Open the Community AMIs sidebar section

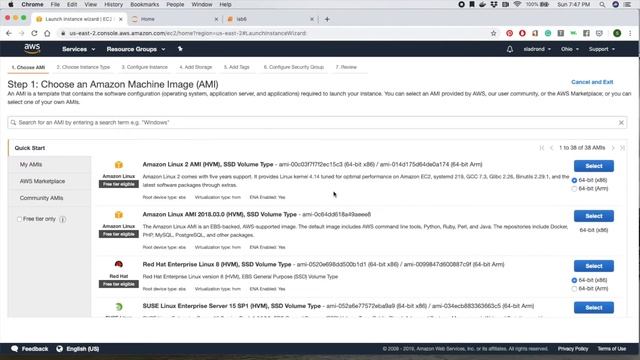(41, 198)
